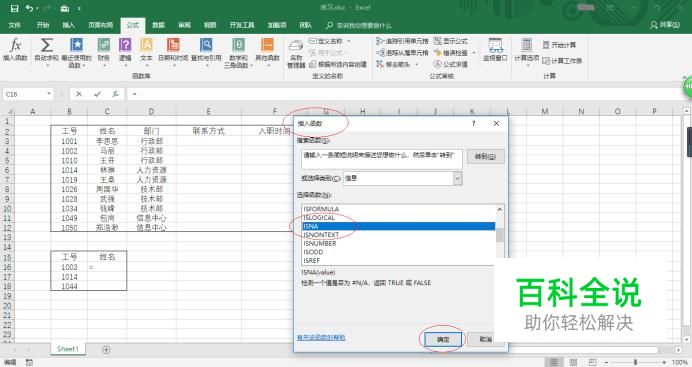Viewport: 692px width, 367px height.
Task: Open the Watch Window (监视窗口)
Action: (495, 49)
